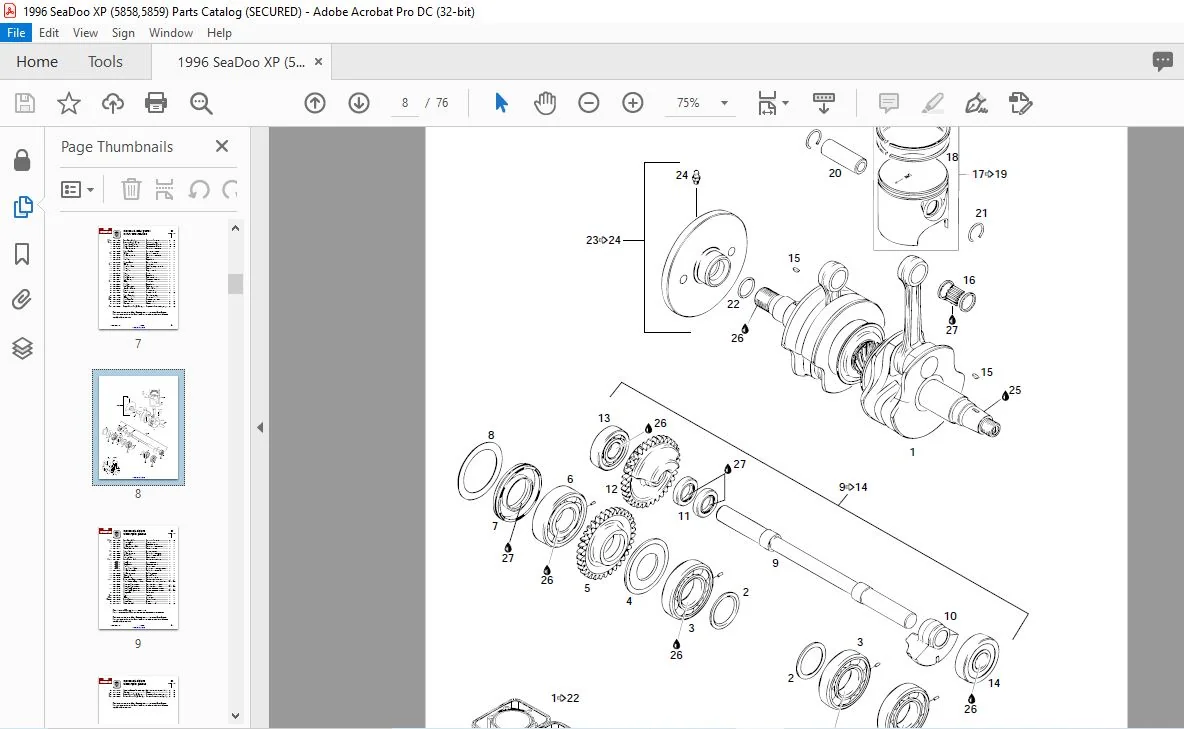Activate the Selection arrow tool
This screenshot has height=729, width=1184.
coord(501,103)
